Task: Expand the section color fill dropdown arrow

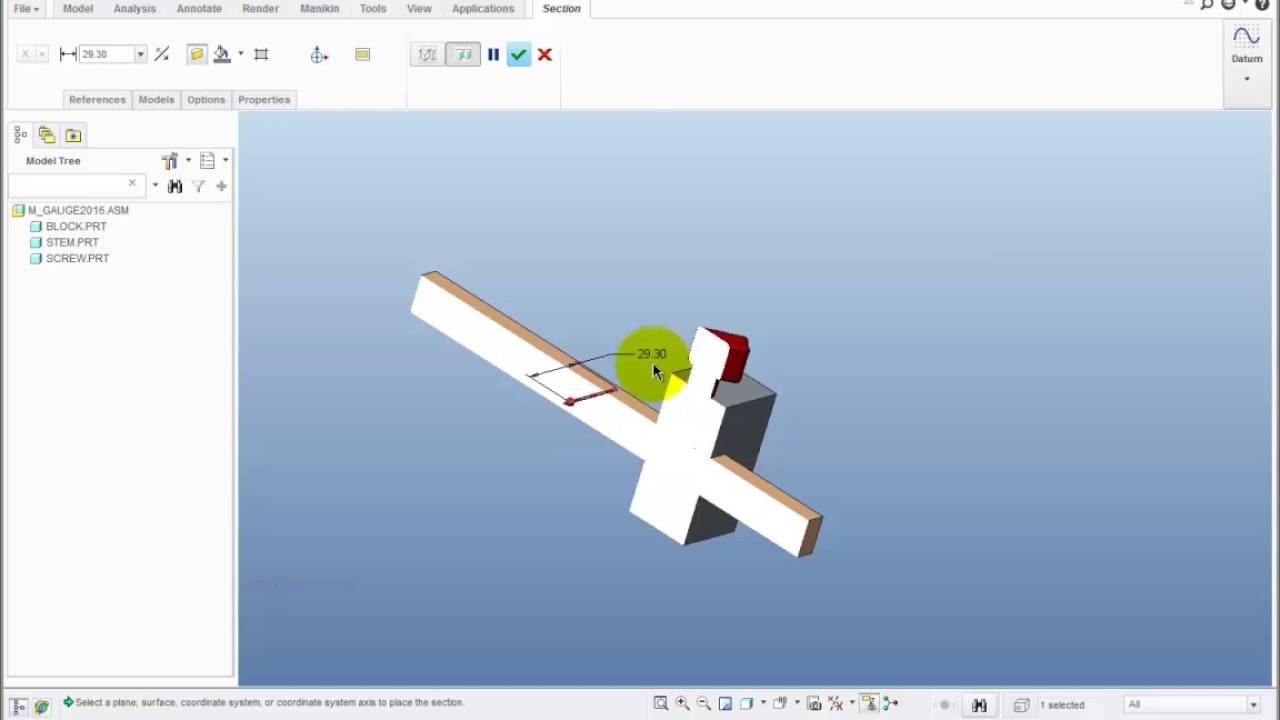Action: 241,54
